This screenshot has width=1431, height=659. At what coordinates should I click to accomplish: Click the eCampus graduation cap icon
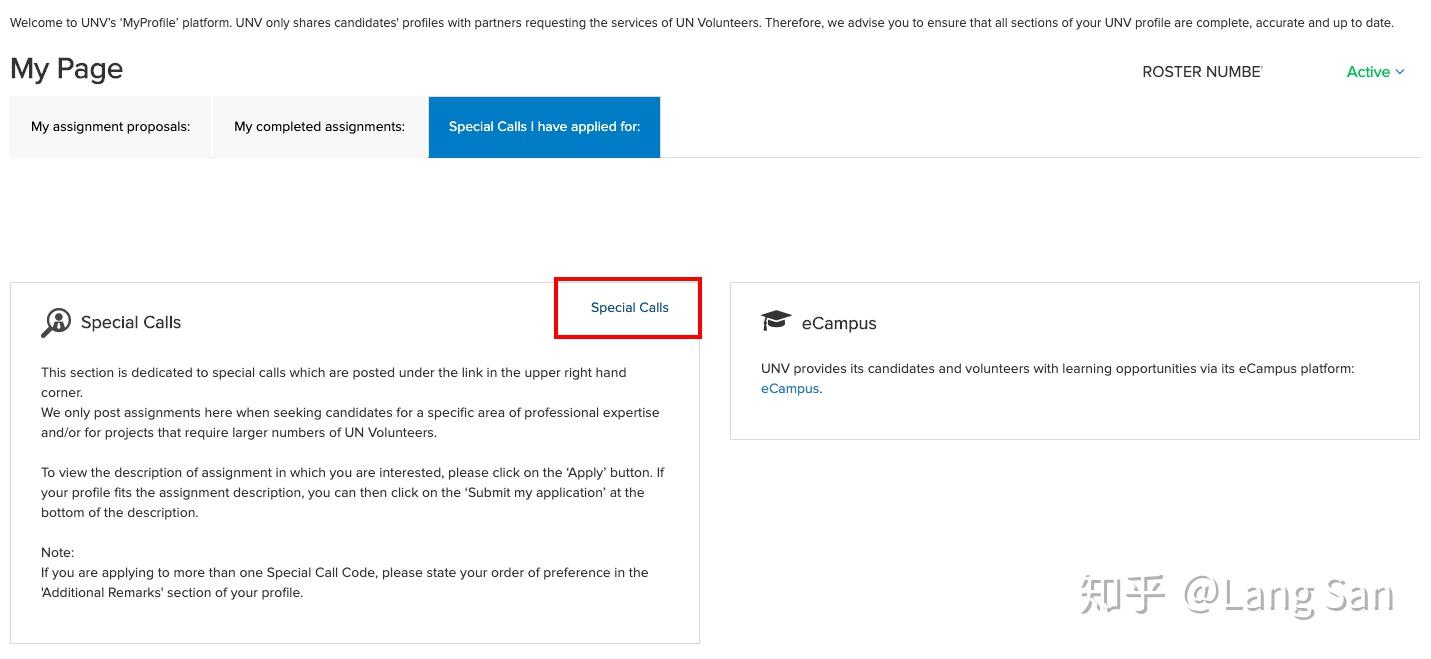coord(776,321)
